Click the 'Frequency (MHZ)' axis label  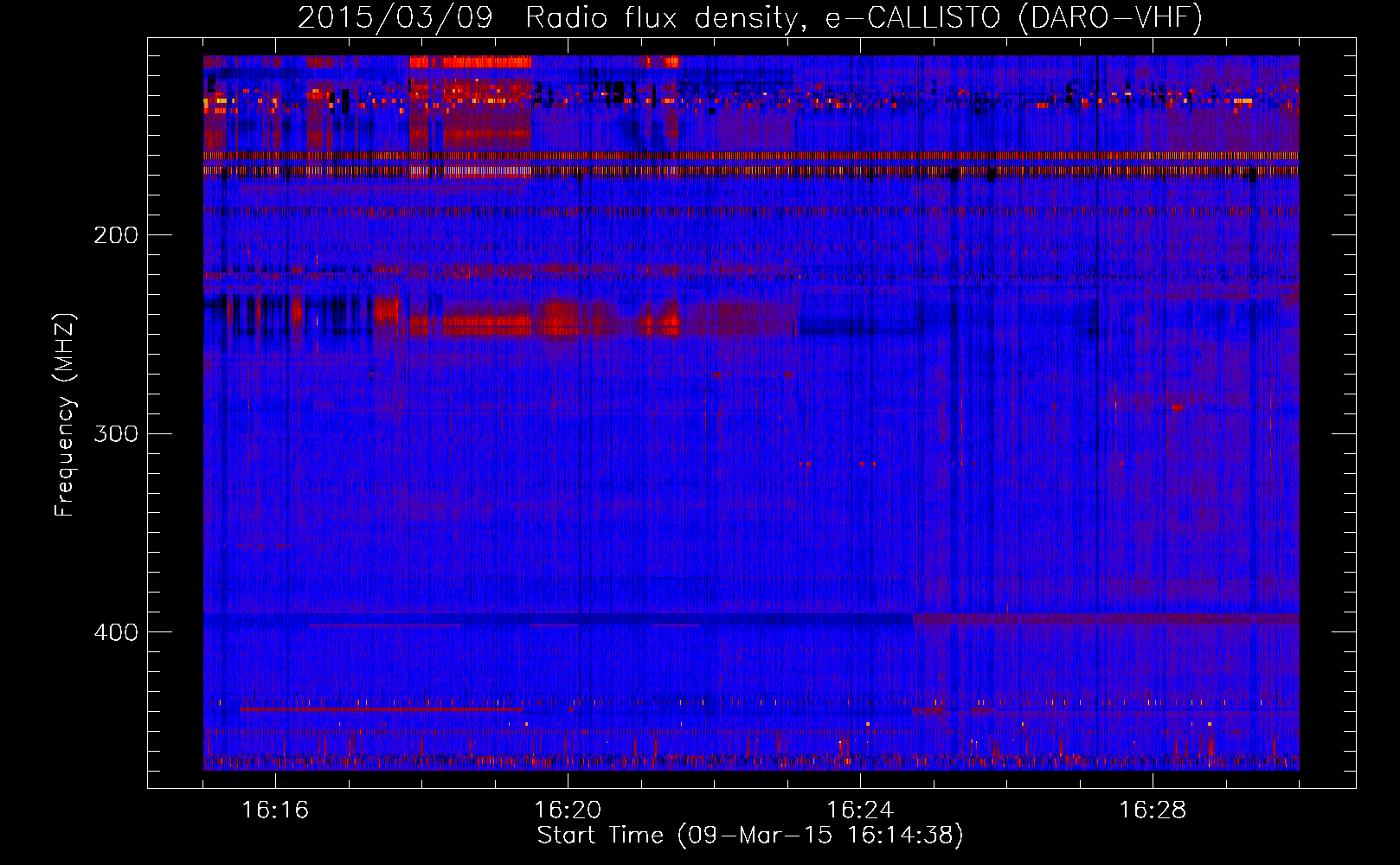pyautogui.click(x=64, y=414)
